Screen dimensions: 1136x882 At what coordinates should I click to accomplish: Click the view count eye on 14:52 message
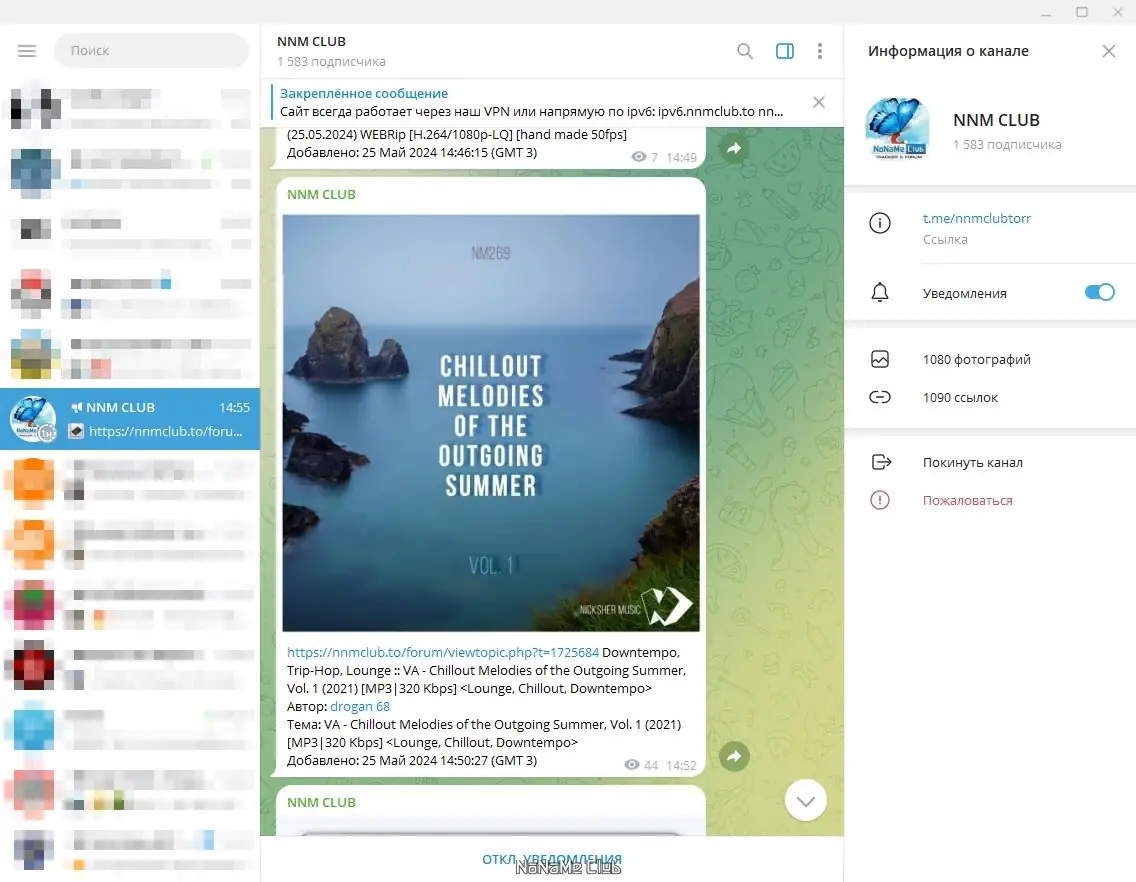[x=632, y=765]
